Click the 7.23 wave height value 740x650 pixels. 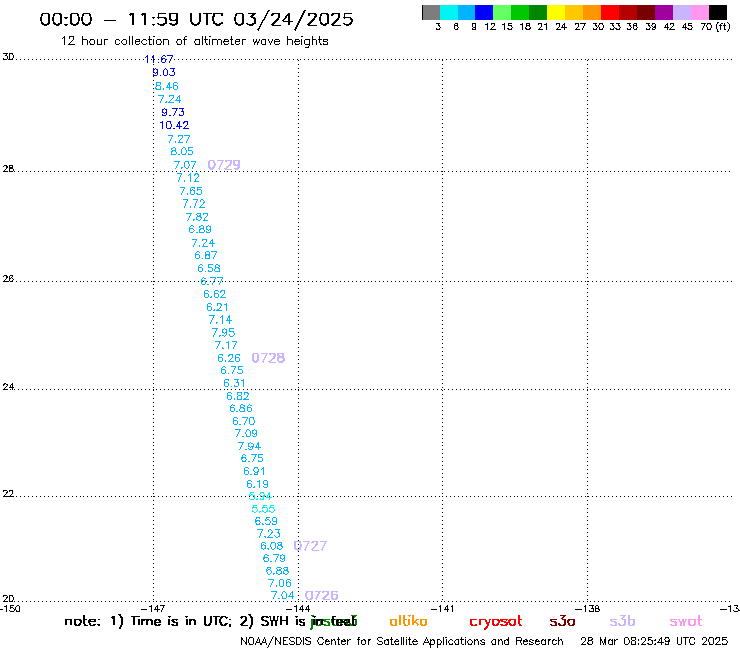(x=269, y=534)
